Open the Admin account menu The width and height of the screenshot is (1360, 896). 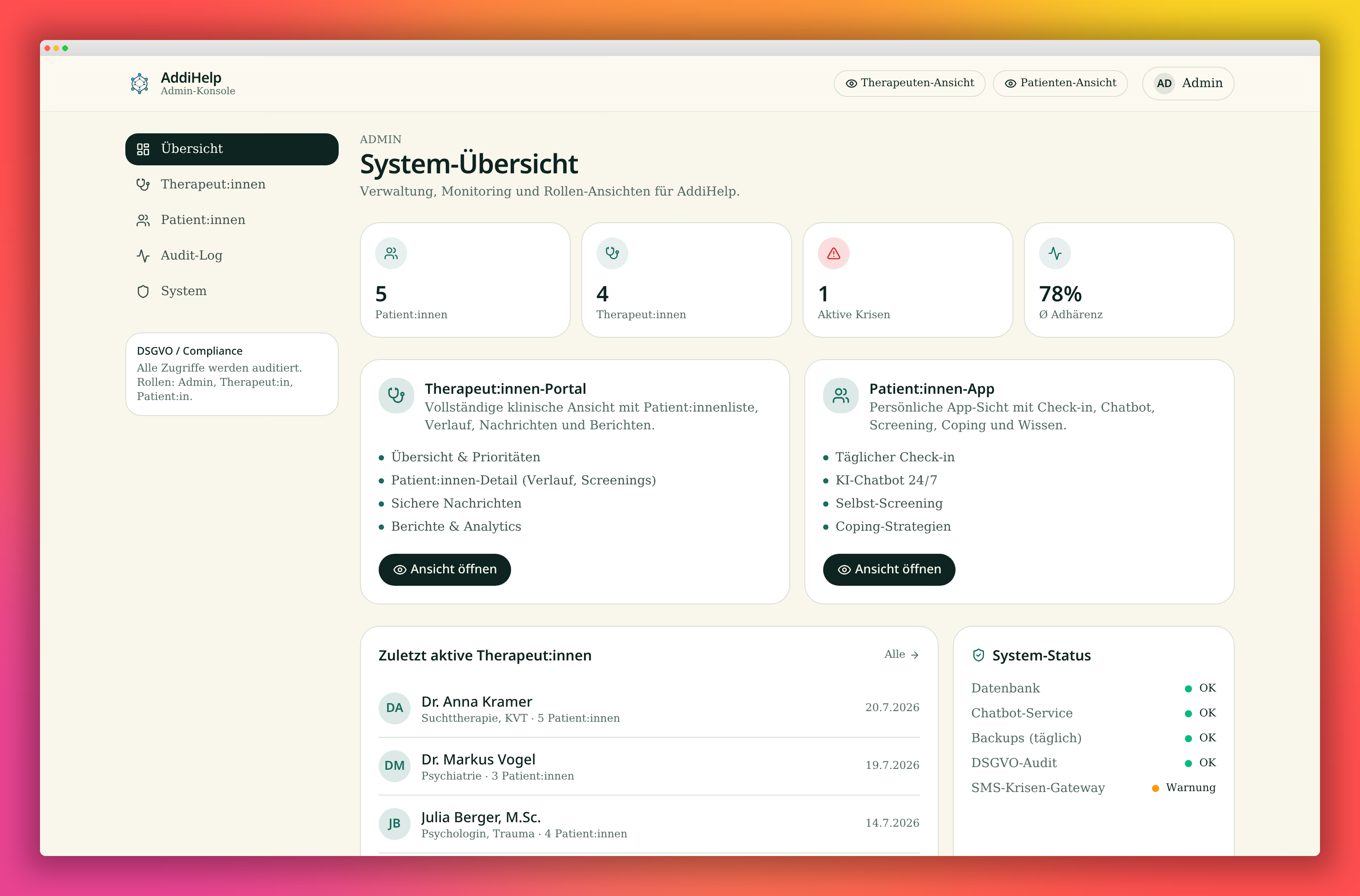coord(1188,84)
